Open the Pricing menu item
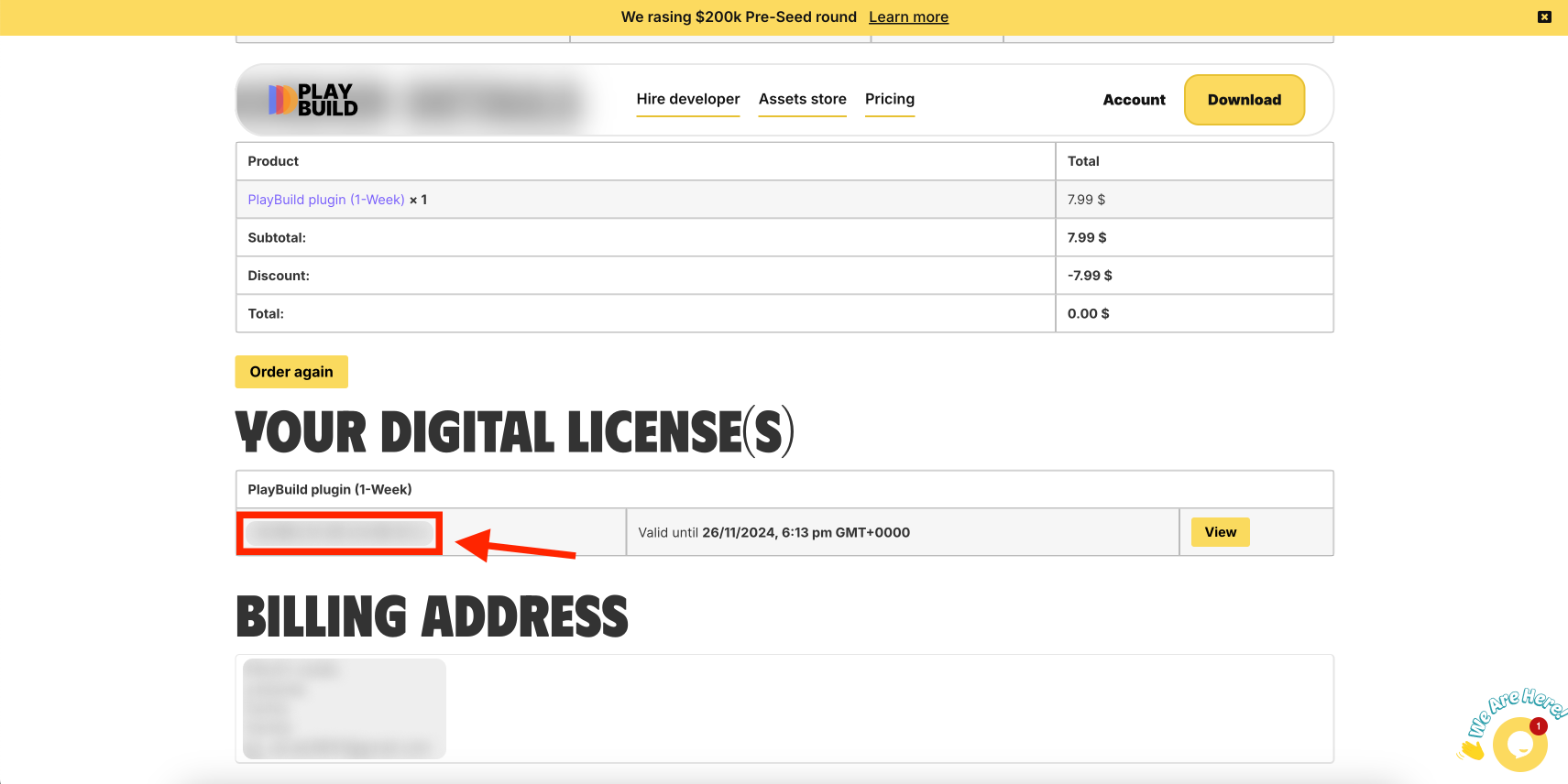Screen dimensions: 1568x784 click(889, 99)
